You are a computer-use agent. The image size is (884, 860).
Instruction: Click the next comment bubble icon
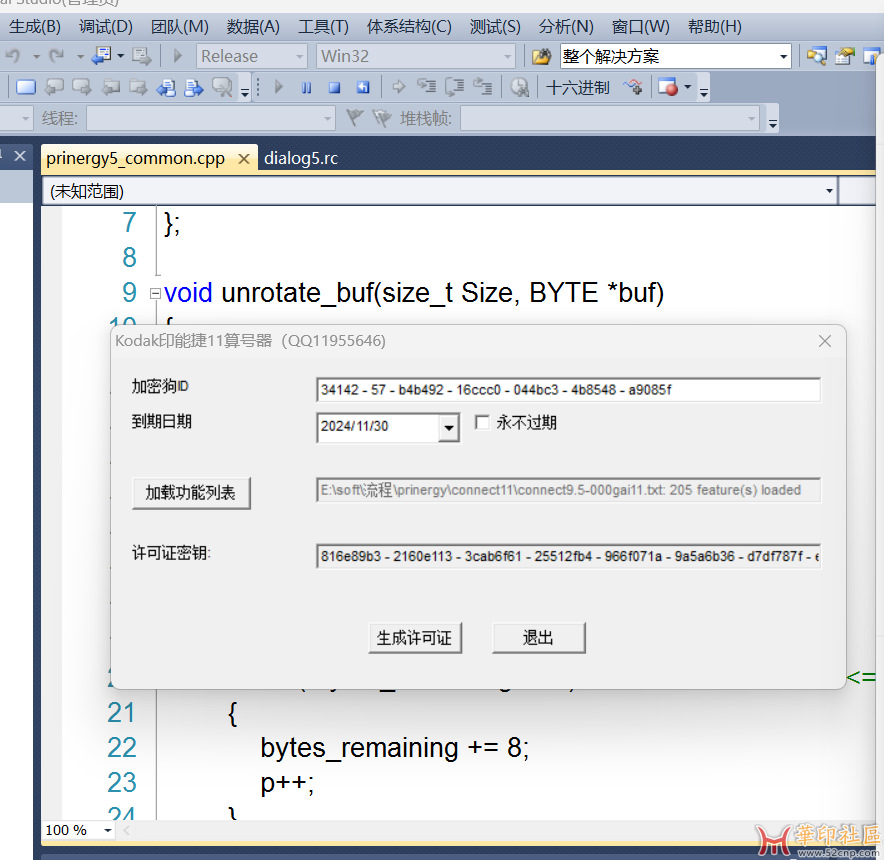(x=82, y=87)
